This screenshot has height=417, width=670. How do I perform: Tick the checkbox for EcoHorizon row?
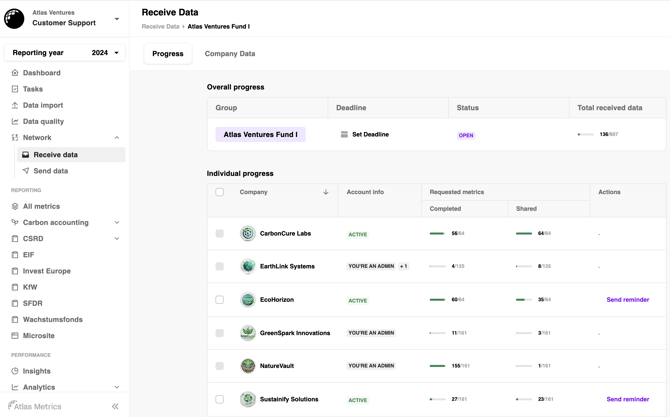pos(220,300)
